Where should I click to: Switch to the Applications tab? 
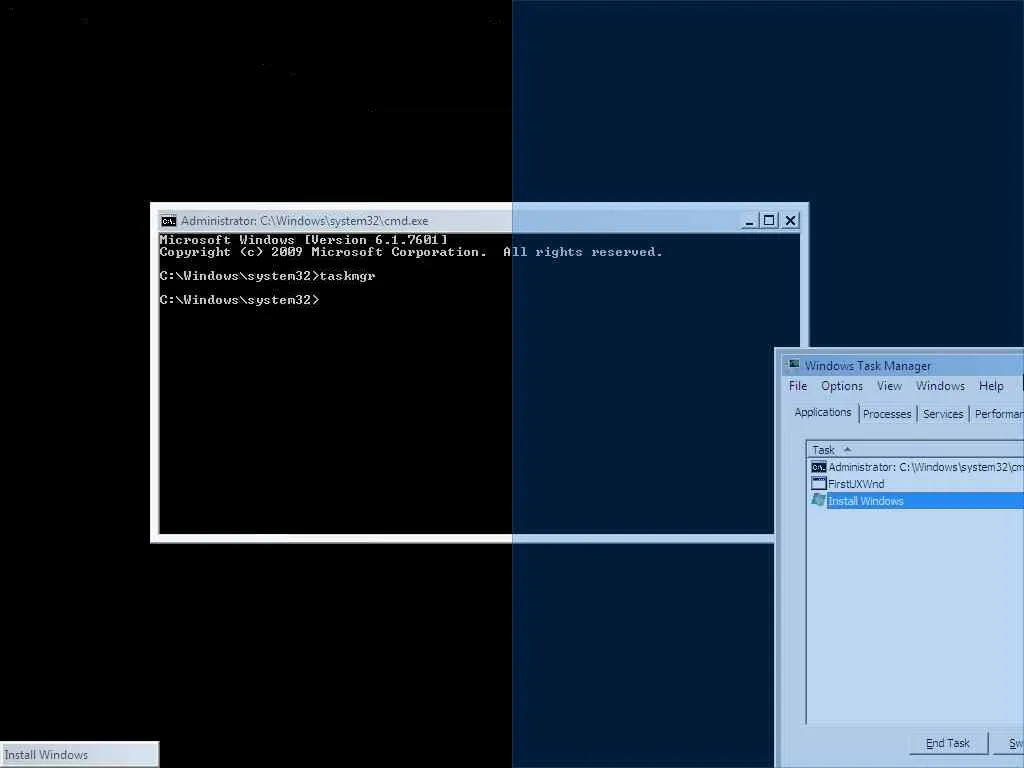tap(823, 413)
